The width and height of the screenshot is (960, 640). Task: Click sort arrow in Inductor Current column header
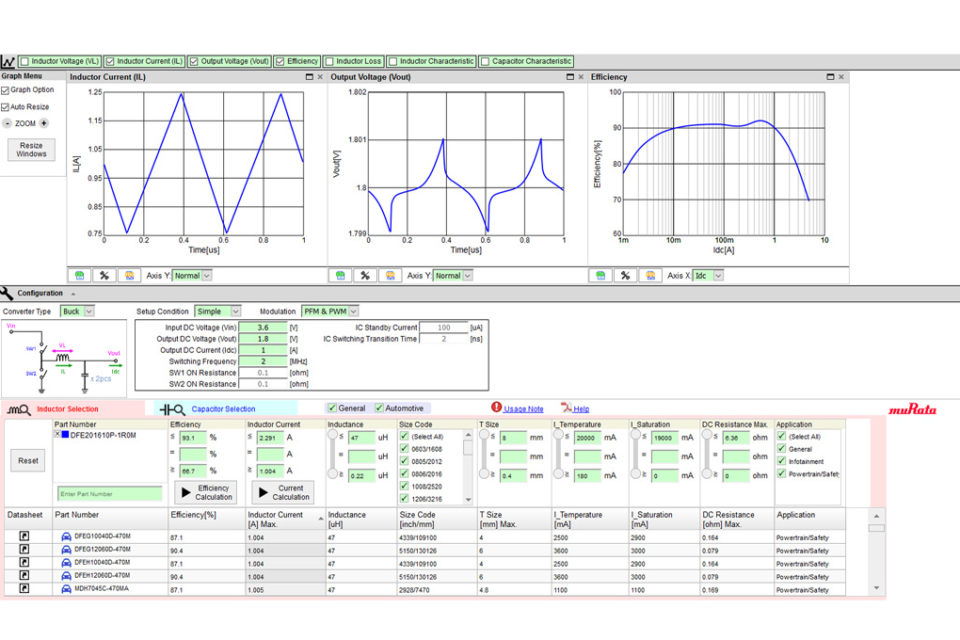pyautogui.click(x=320, y=519)
